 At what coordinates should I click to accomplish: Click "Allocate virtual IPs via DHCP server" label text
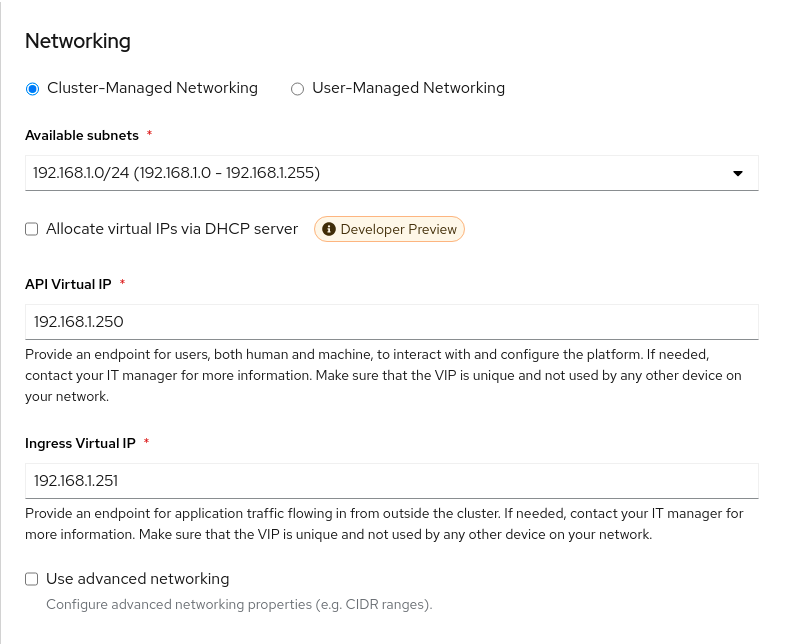click(x=172, y=229)
